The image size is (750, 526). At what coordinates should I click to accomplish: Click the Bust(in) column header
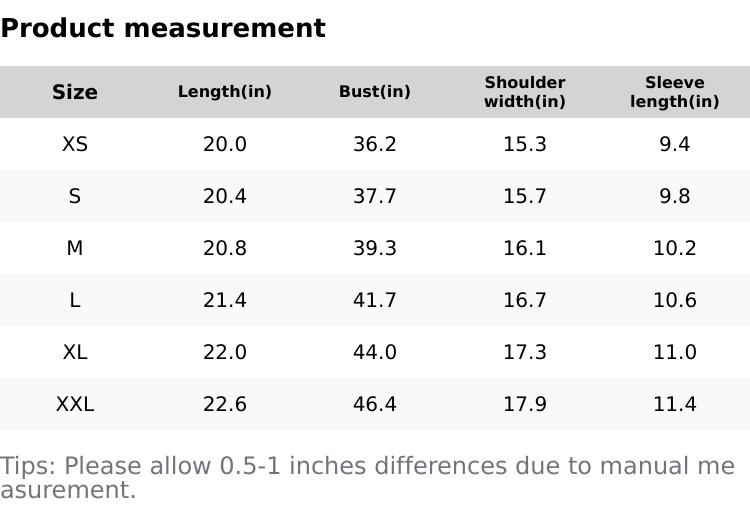tap(375, 92)
